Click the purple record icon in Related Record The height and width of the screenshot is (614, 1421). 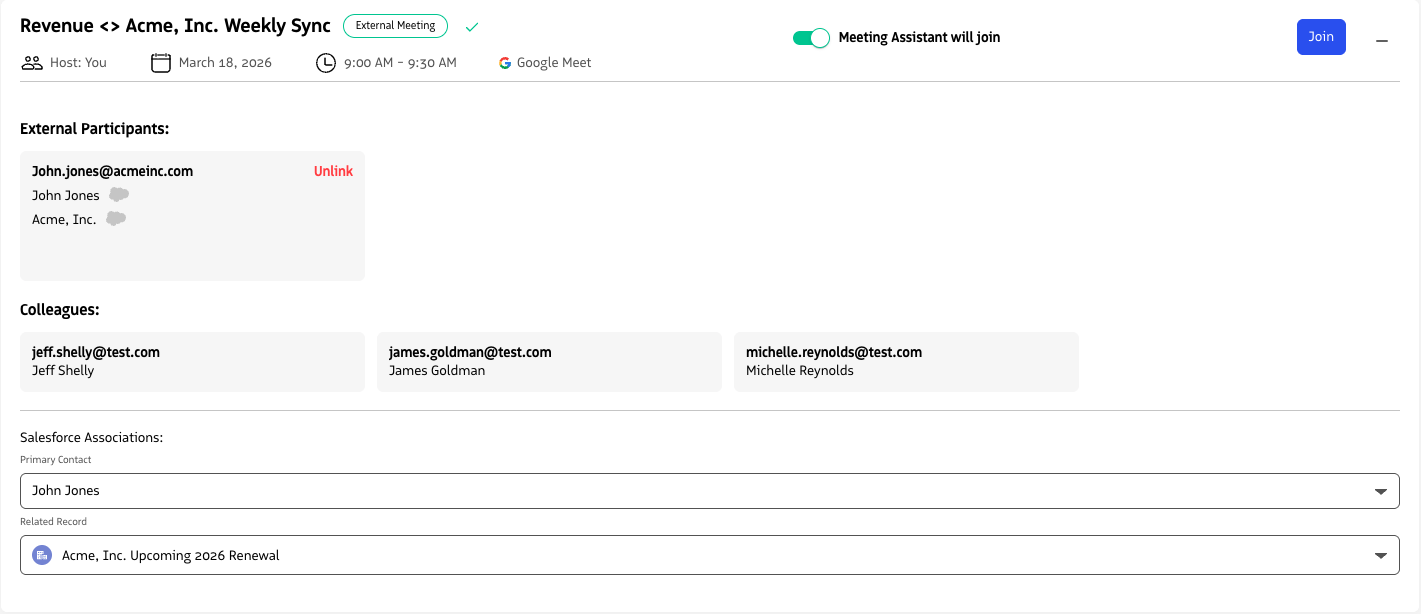(42, 555)
